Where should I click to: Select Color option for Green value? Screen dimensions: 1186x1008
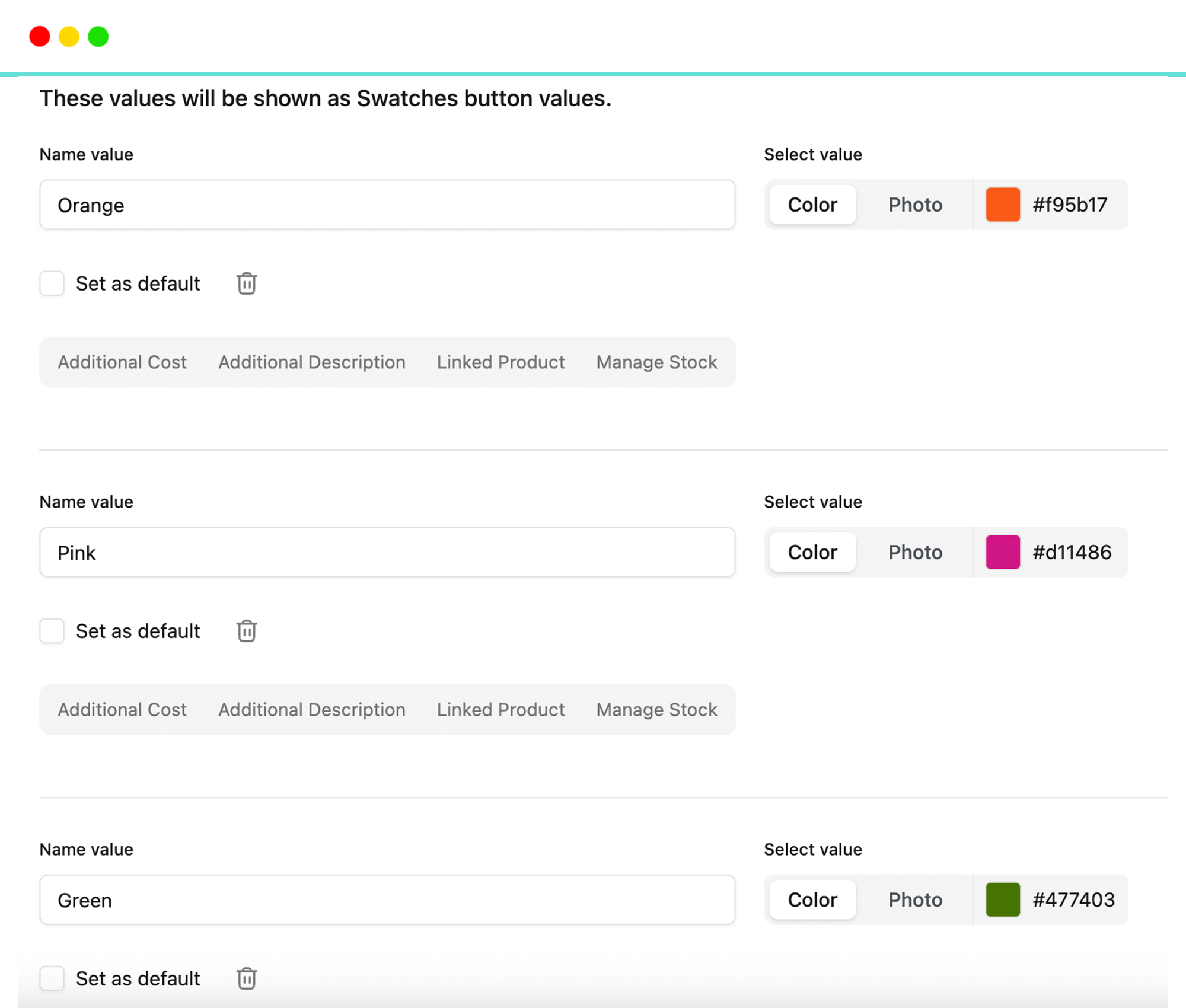pos(812,899)
